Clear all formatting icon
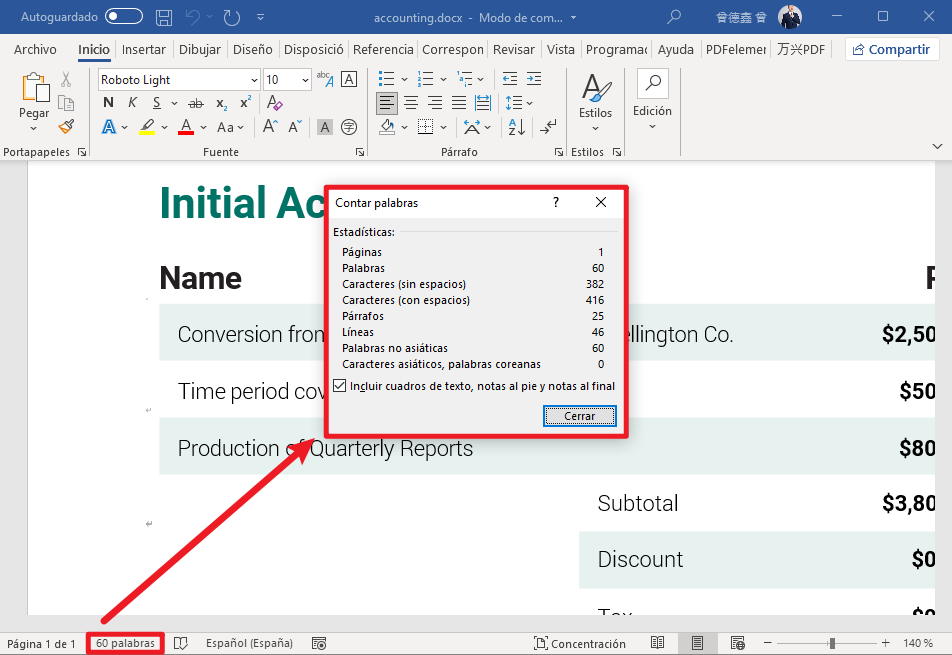 tap(274, 103)
